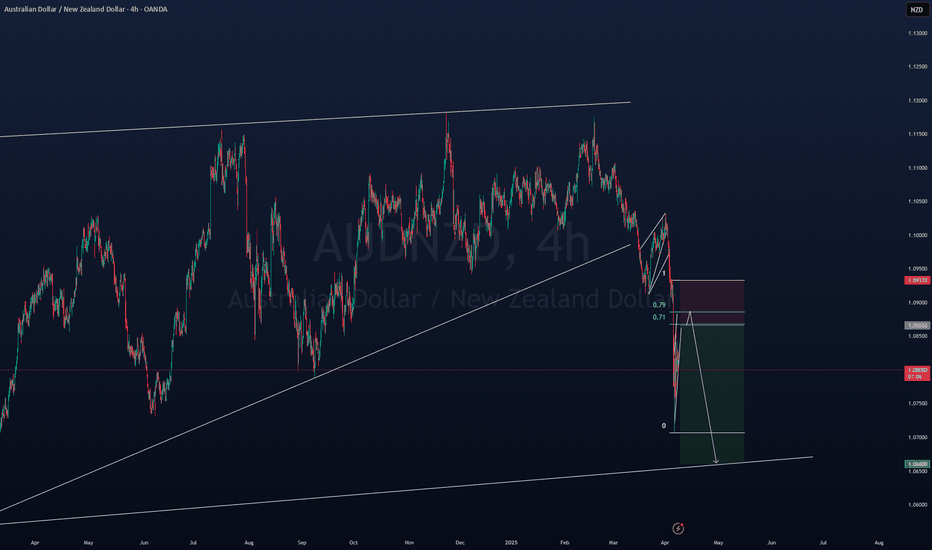Click the Feb label on time axis
Screen dimensions: 932x550
(565, 543)
